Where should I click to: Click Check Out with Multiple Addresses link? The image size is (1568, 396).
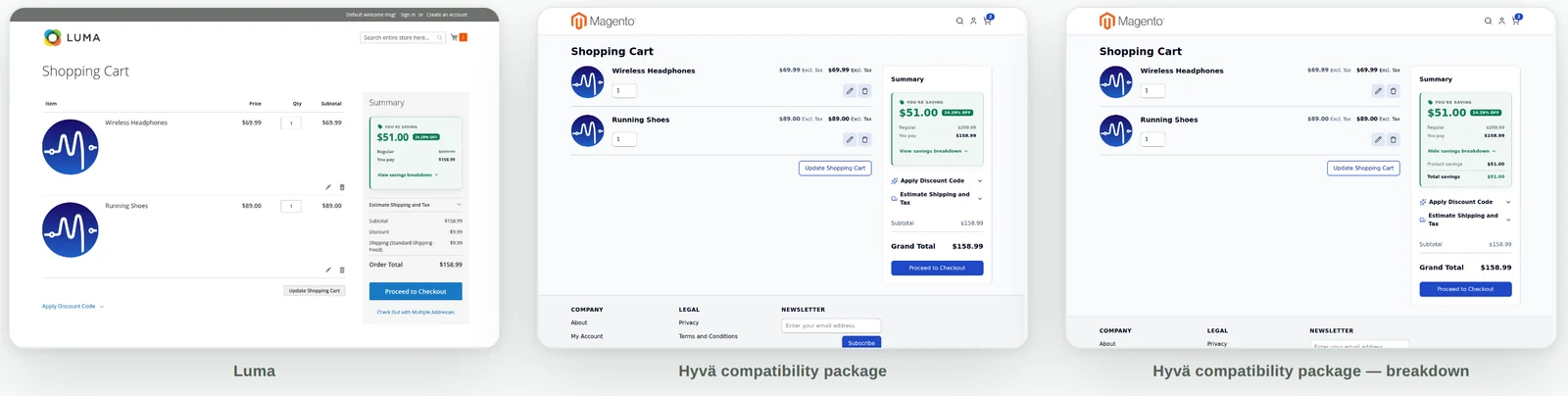tap(416, 313)
